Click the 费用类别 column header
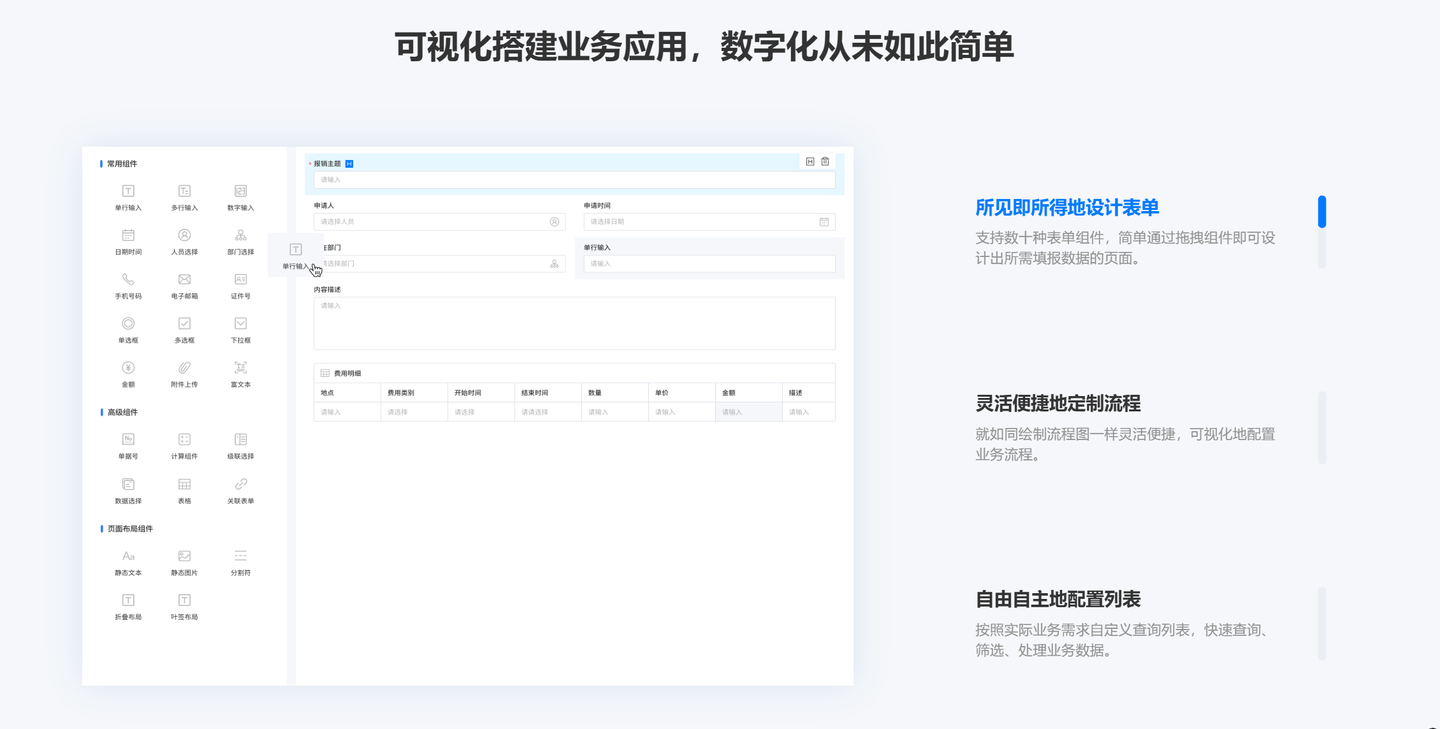Viewport: 1440px width, 729px height. 401,393
